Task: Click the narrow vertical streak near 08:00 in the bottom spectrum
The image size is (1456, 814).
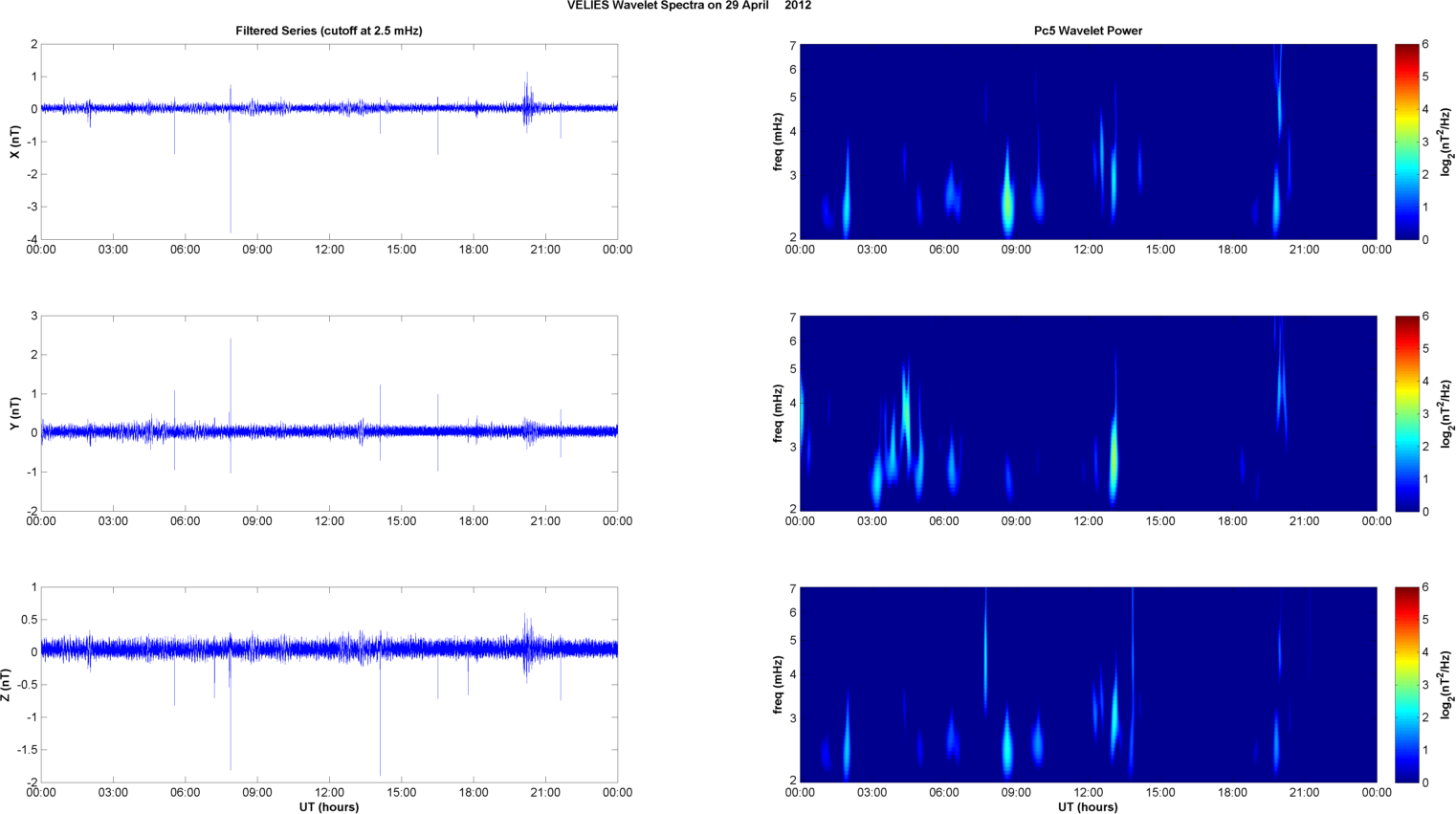Action: click(x=985, y=650)
